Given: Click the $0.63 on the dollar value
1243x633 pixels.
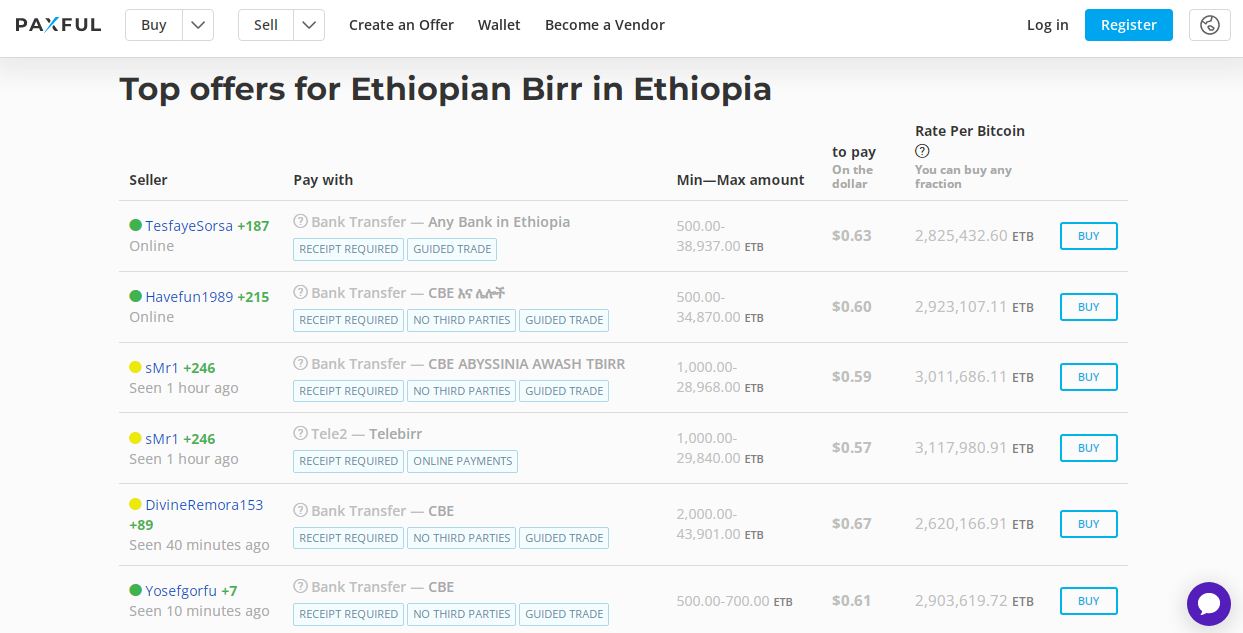Looking at the screenshot, I should [852, 236].
